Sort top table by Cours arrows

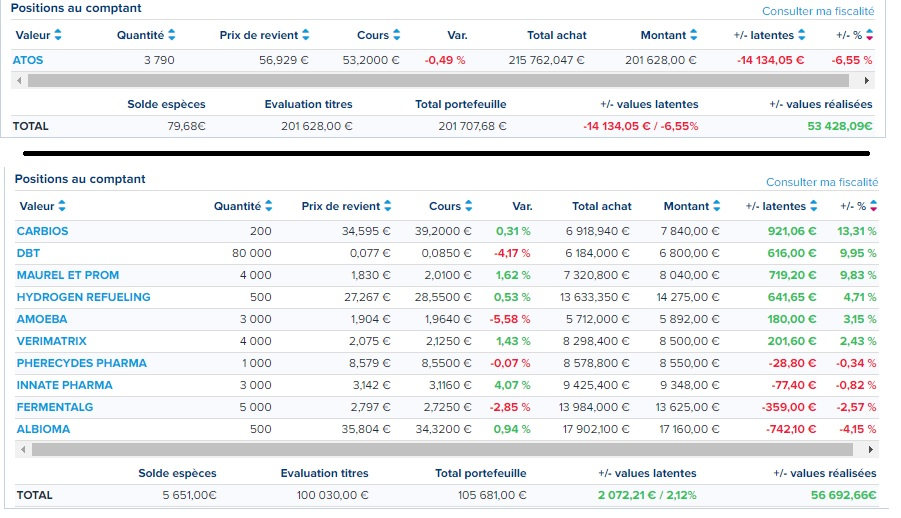click(x=396, y=35)
